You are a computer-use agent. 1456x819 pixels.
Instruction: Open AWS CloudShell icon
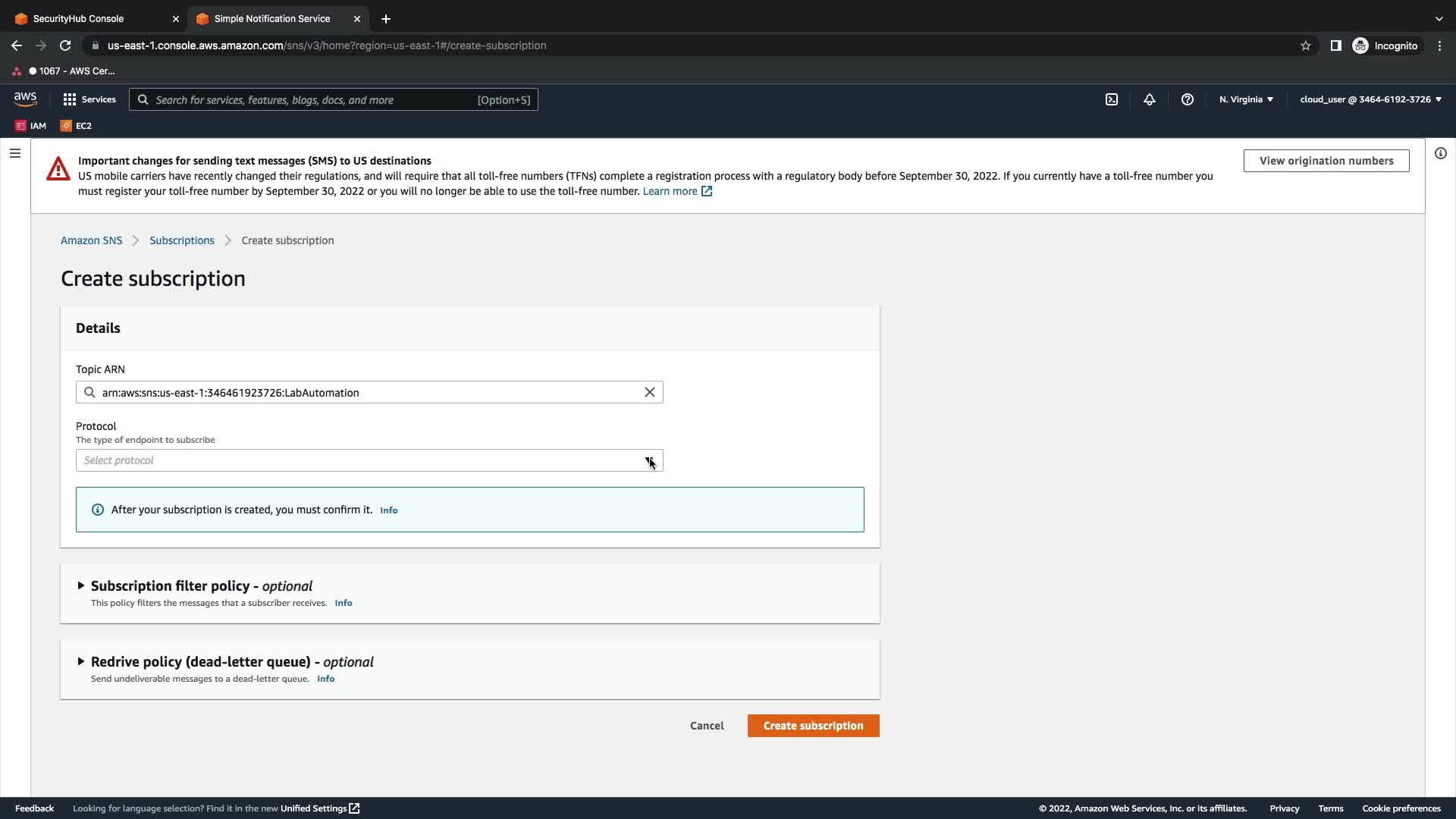click(1111, 99)
